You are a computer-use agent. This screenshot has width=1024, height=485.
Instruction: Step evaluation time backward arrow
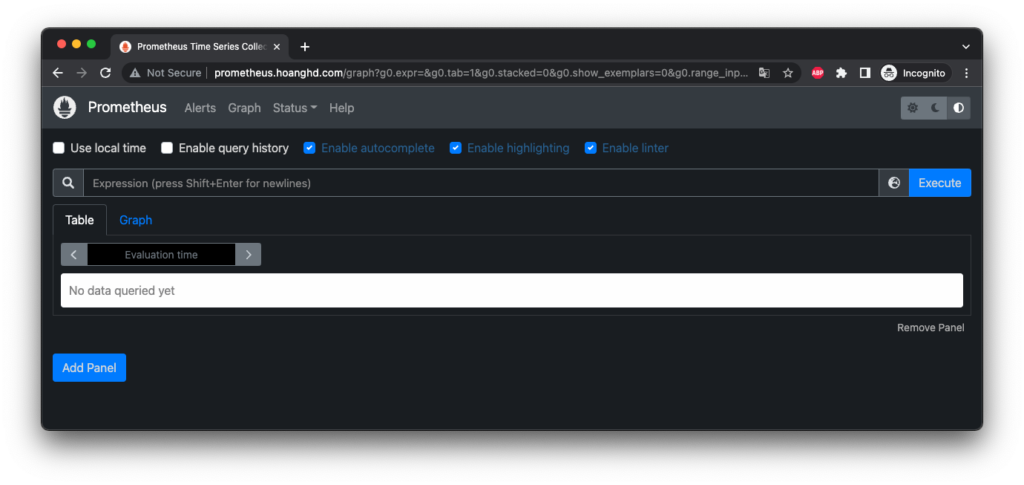(74, 255)
